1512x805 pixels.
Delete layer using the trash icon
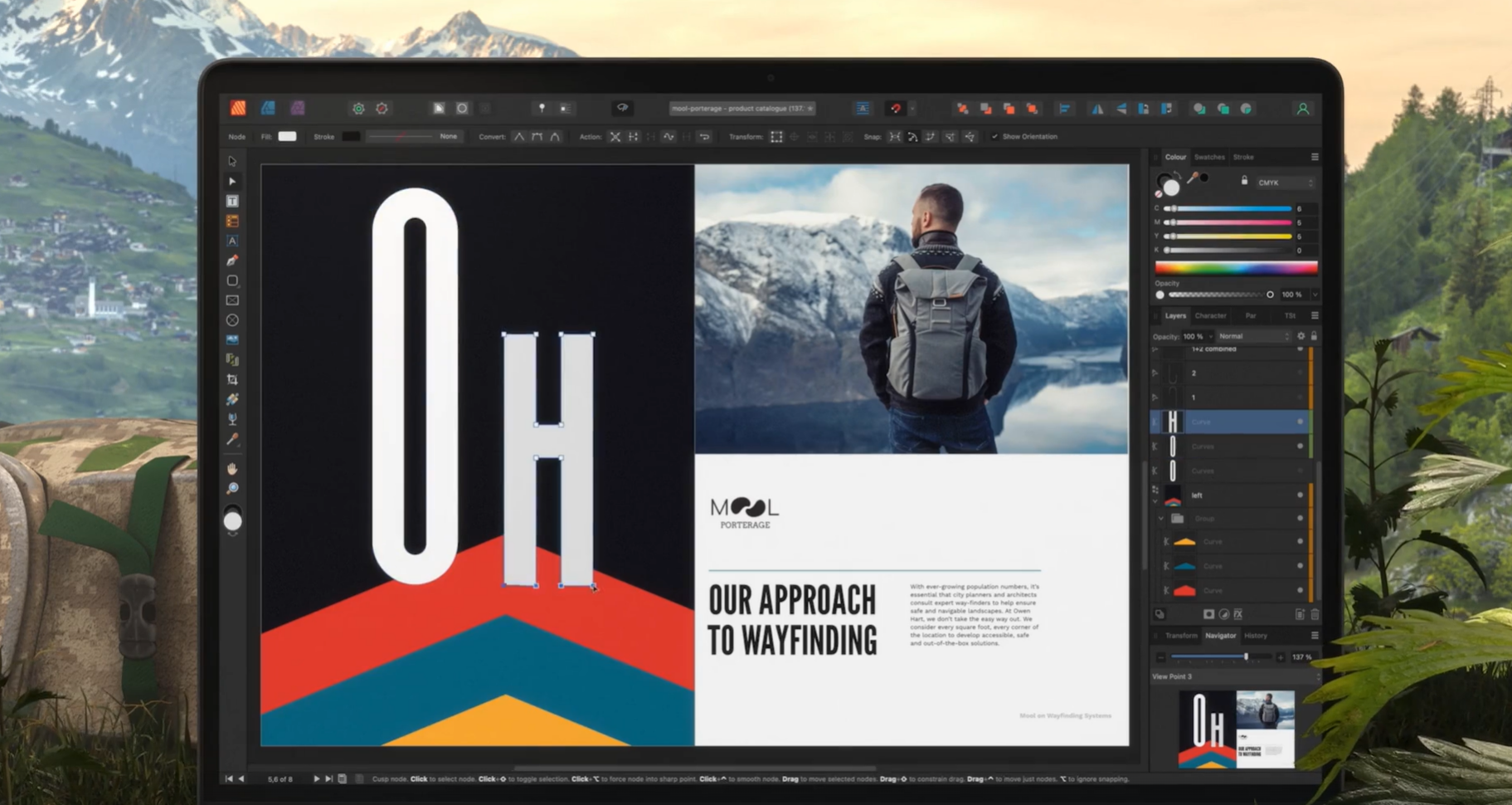tap(1314, 614)
